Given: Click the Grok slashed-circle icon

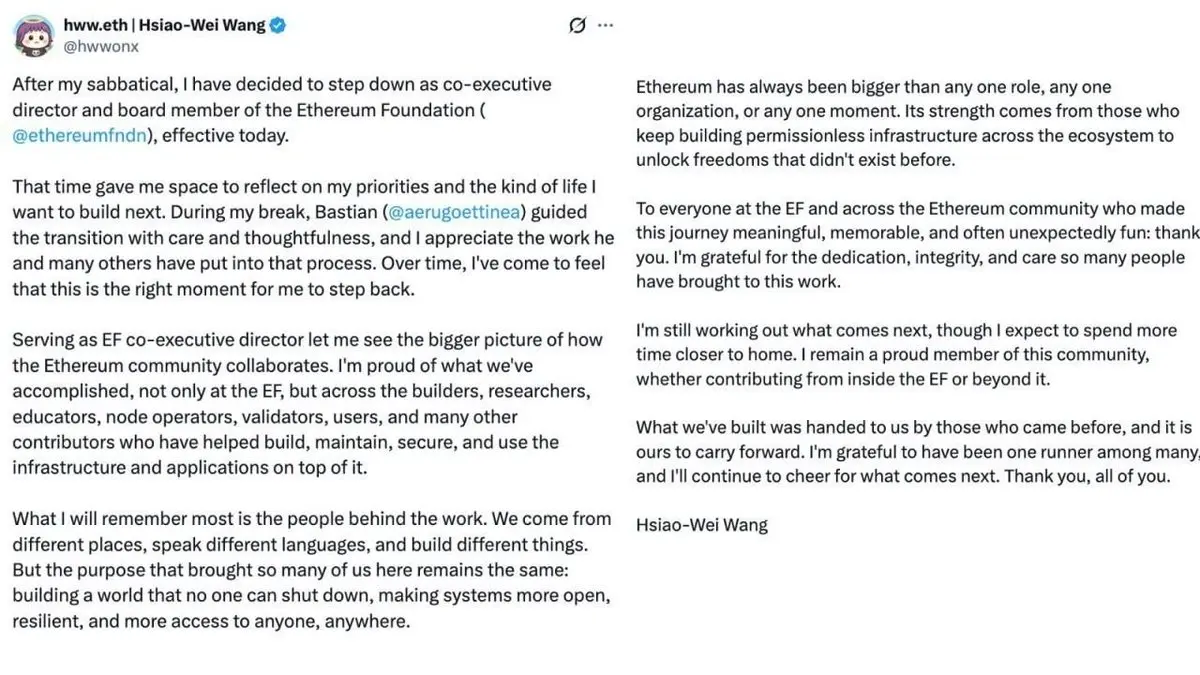Looking at the screenshot, I should click(x=576, y=26).
